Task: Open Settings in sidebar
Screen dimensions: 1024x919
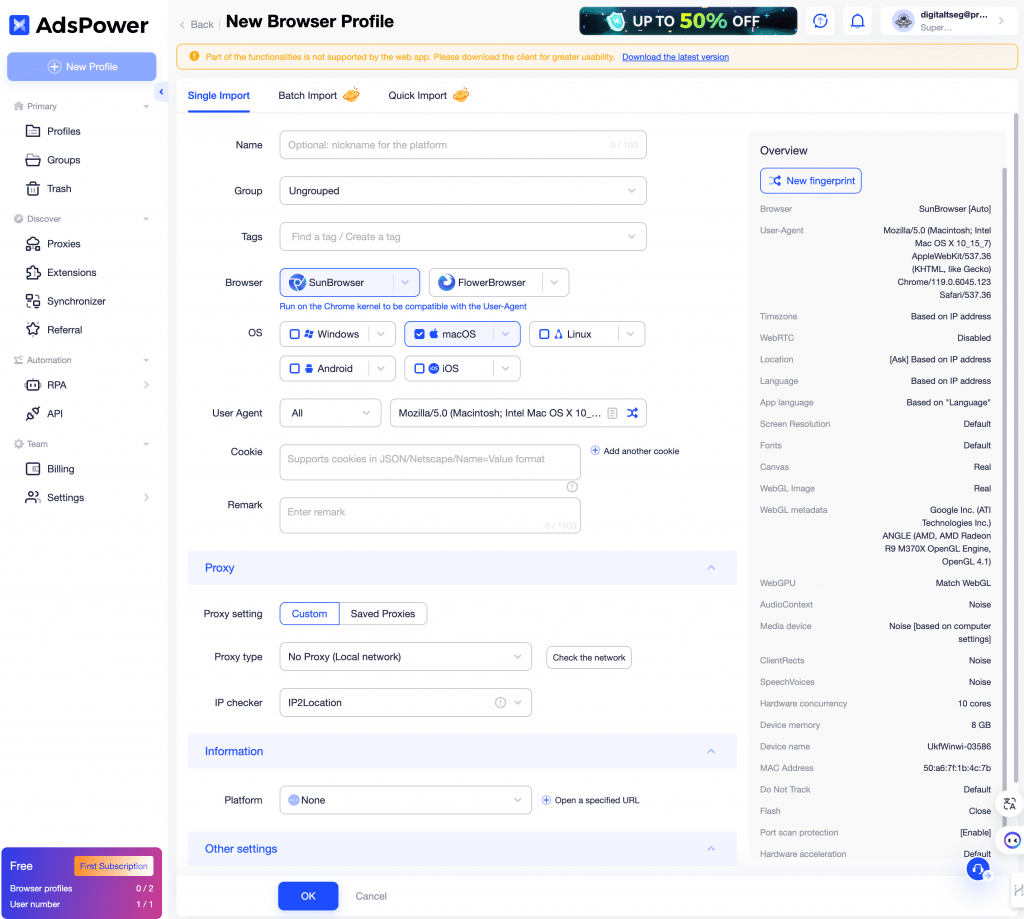Action: (x=65, y=498)
